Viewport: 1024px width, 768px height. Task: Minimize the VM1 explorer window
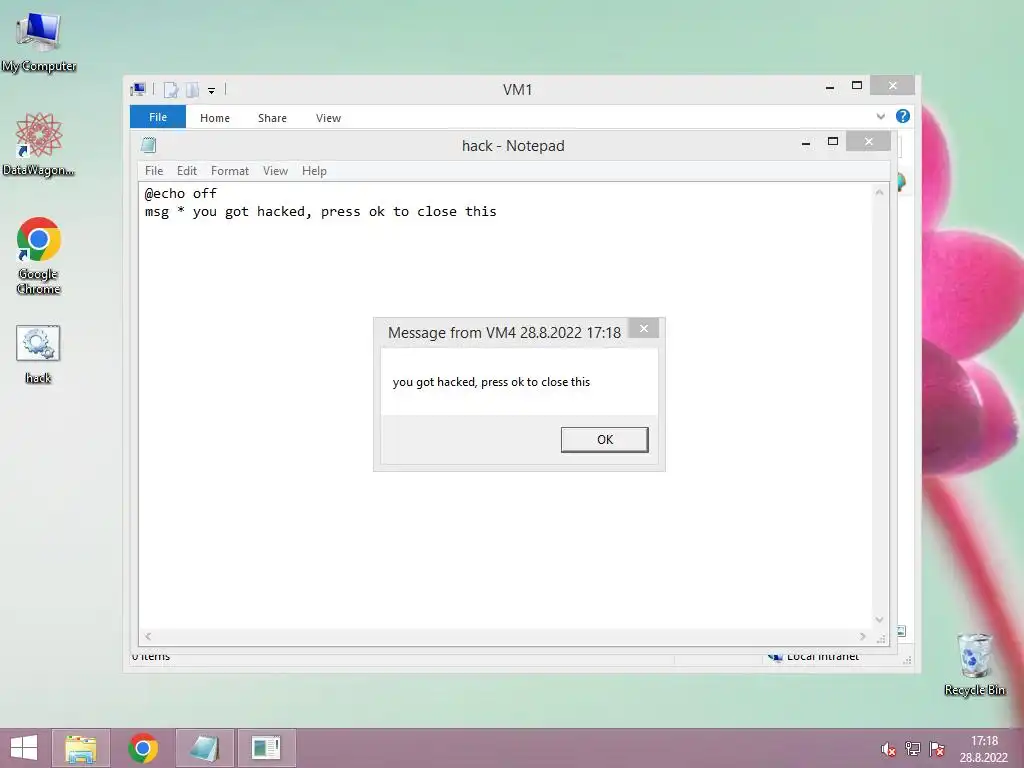click(x=830, y=87)
